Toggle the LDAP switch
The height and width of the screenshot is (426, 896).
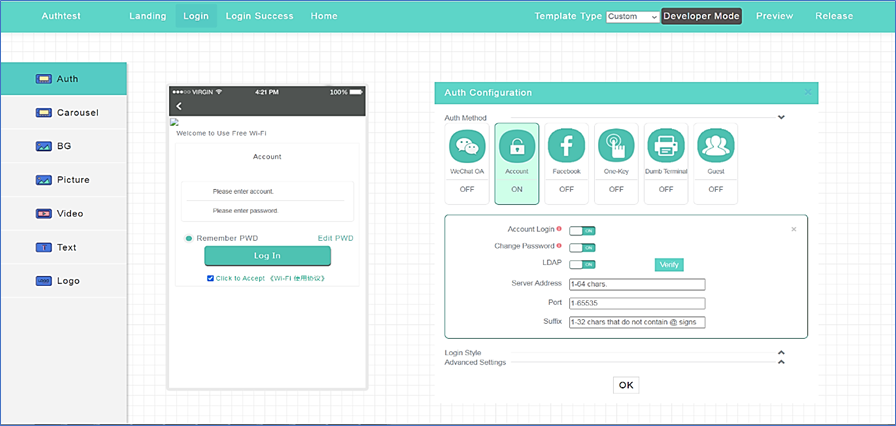(x=582, y=264)
